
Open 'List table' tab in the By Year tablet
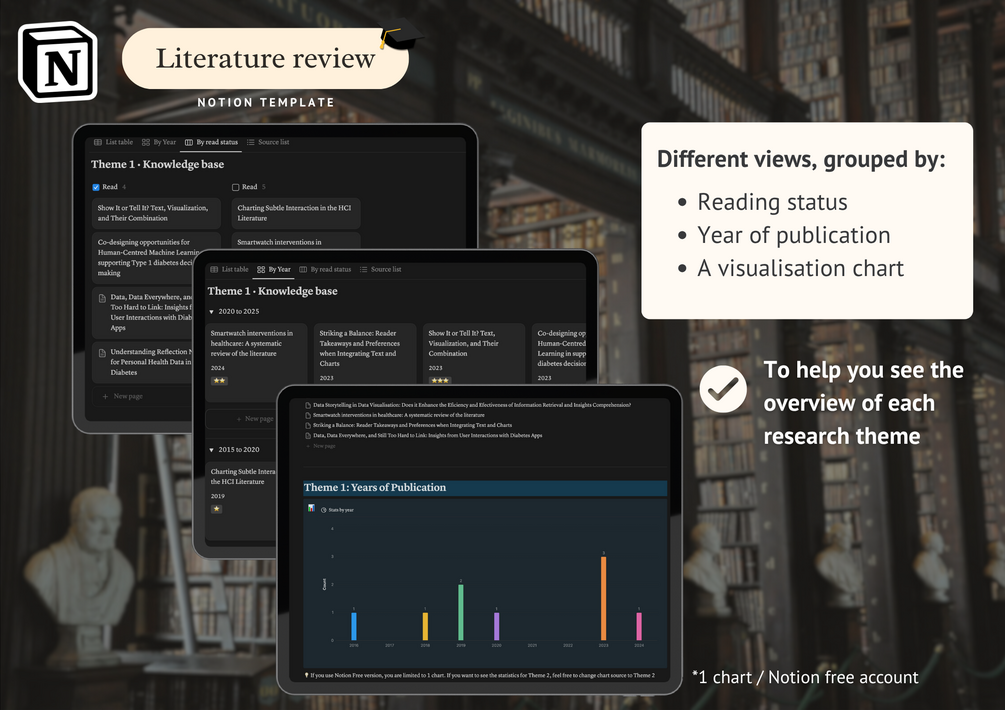229,270
